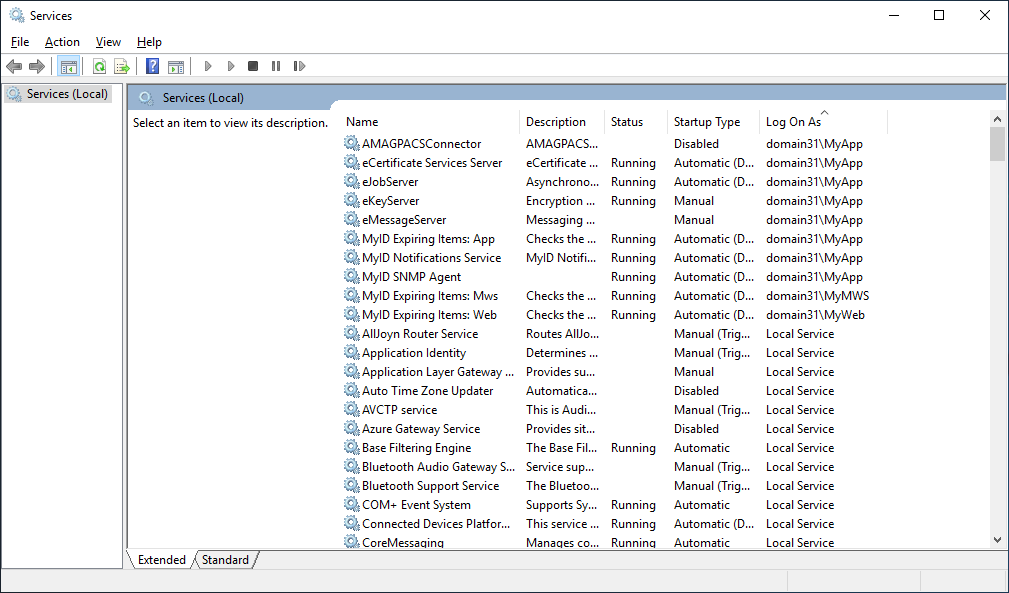Screen dimensions: 1009x593
Task: Click the Forward arrow in the toolbar
Action: click(x=37, y=66)
